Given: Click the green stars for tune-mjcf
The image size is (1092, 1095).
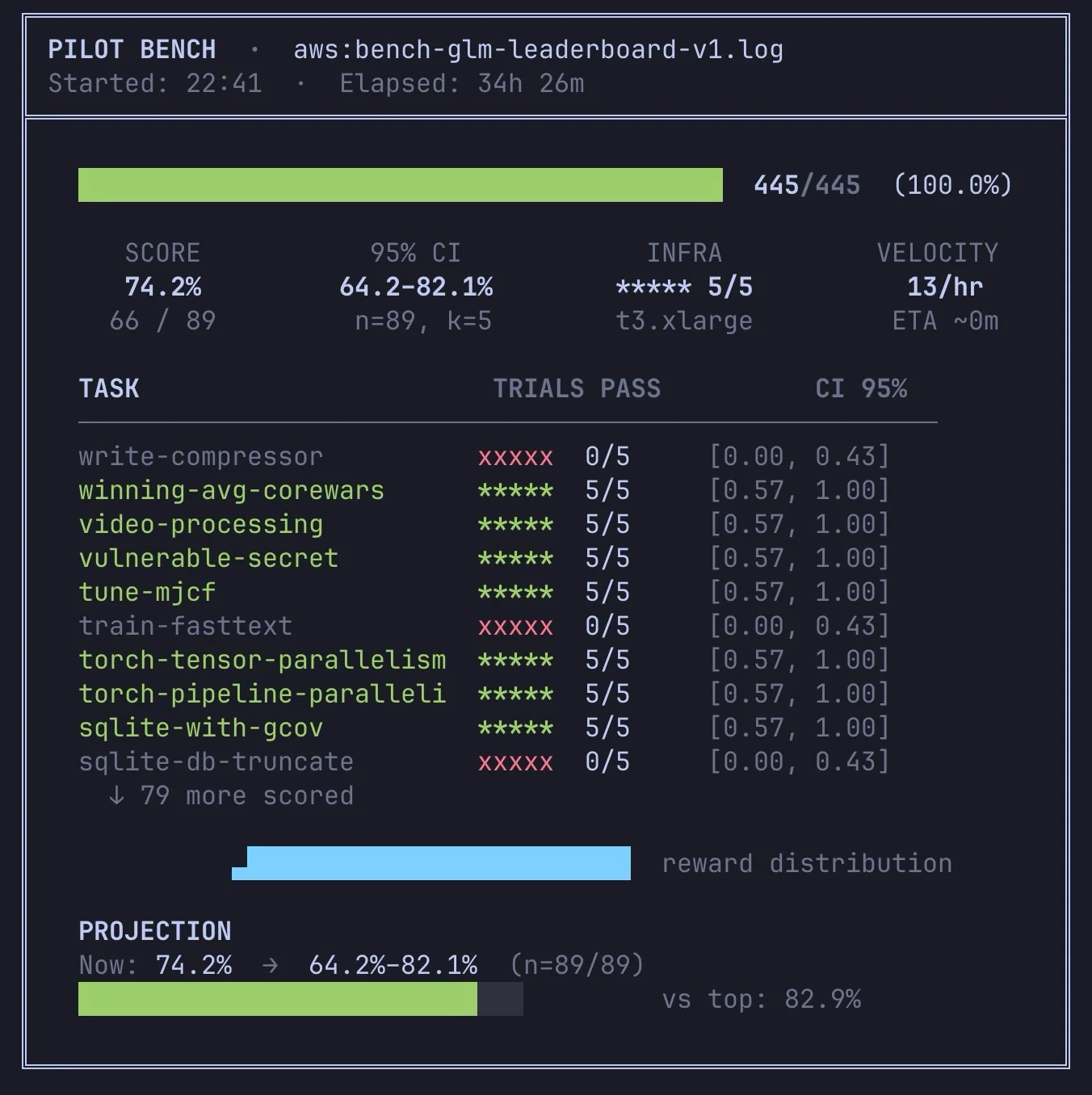Looking at the screenshot, I should click(x=515, y=593).
